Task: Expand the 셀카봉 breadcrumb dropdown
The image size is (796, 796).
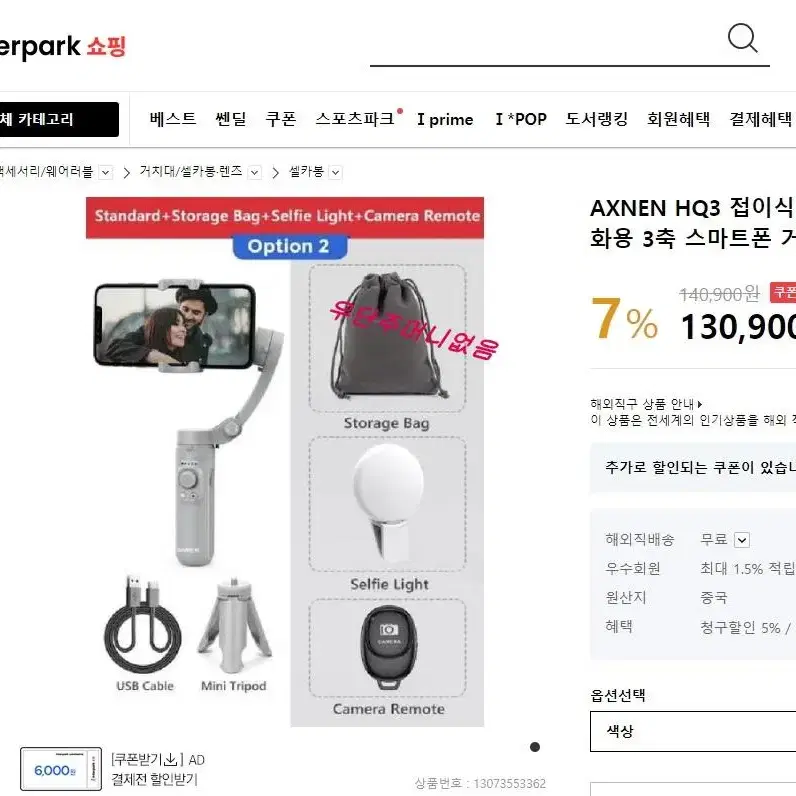Action: pyautogui.click(x=336, y=173)
